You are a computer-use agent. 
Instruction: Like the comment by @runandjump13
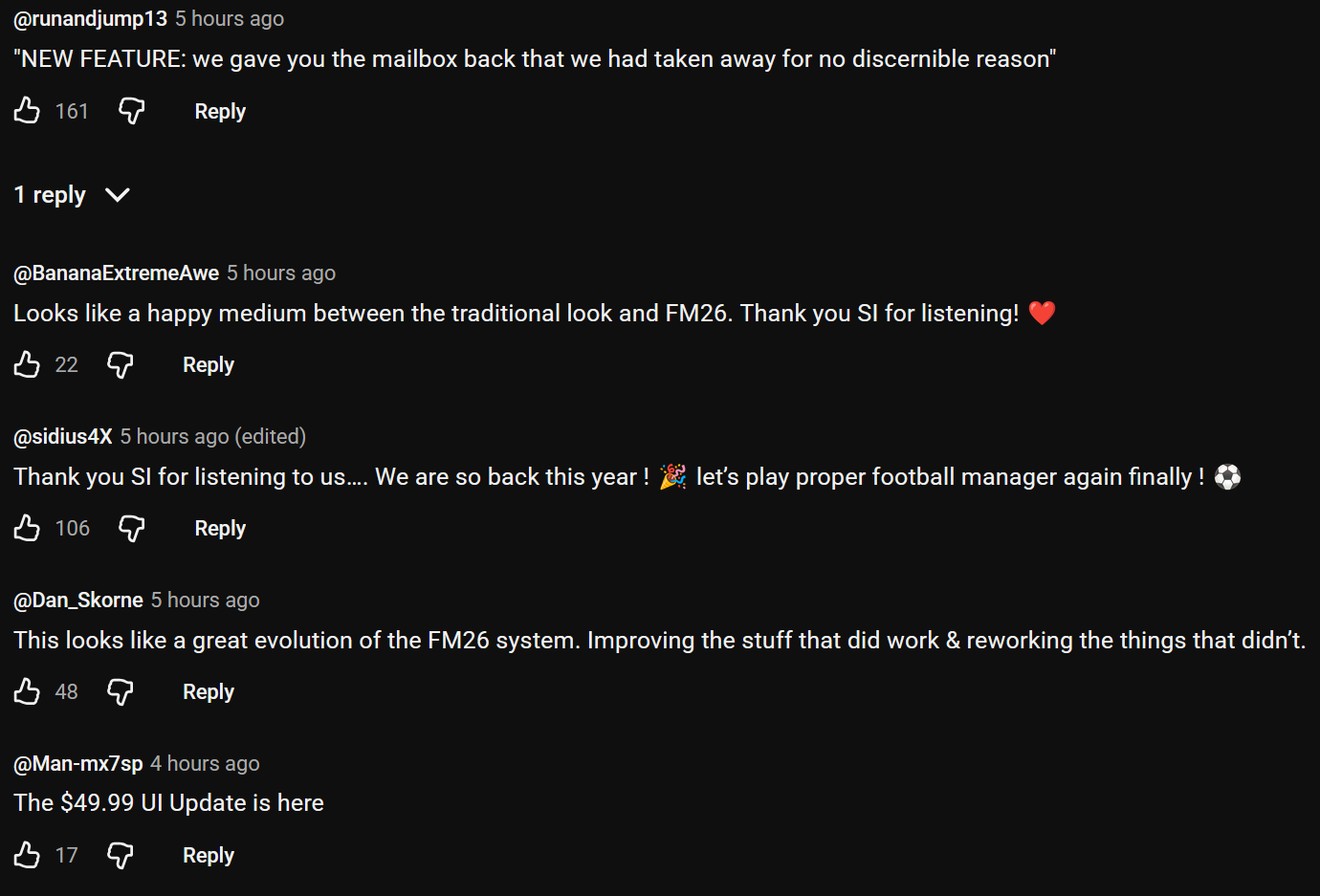27,111
